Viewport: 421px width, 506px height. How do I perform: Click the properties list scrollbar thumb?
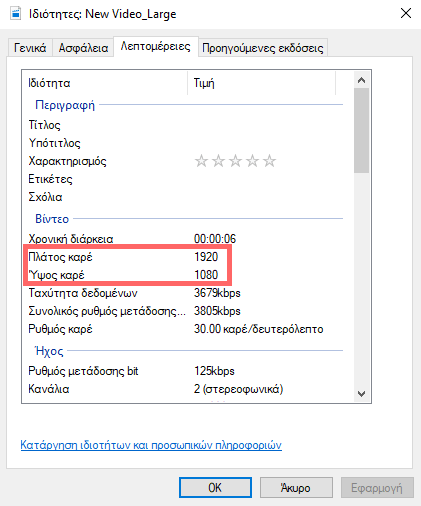[x=361, y=131]
